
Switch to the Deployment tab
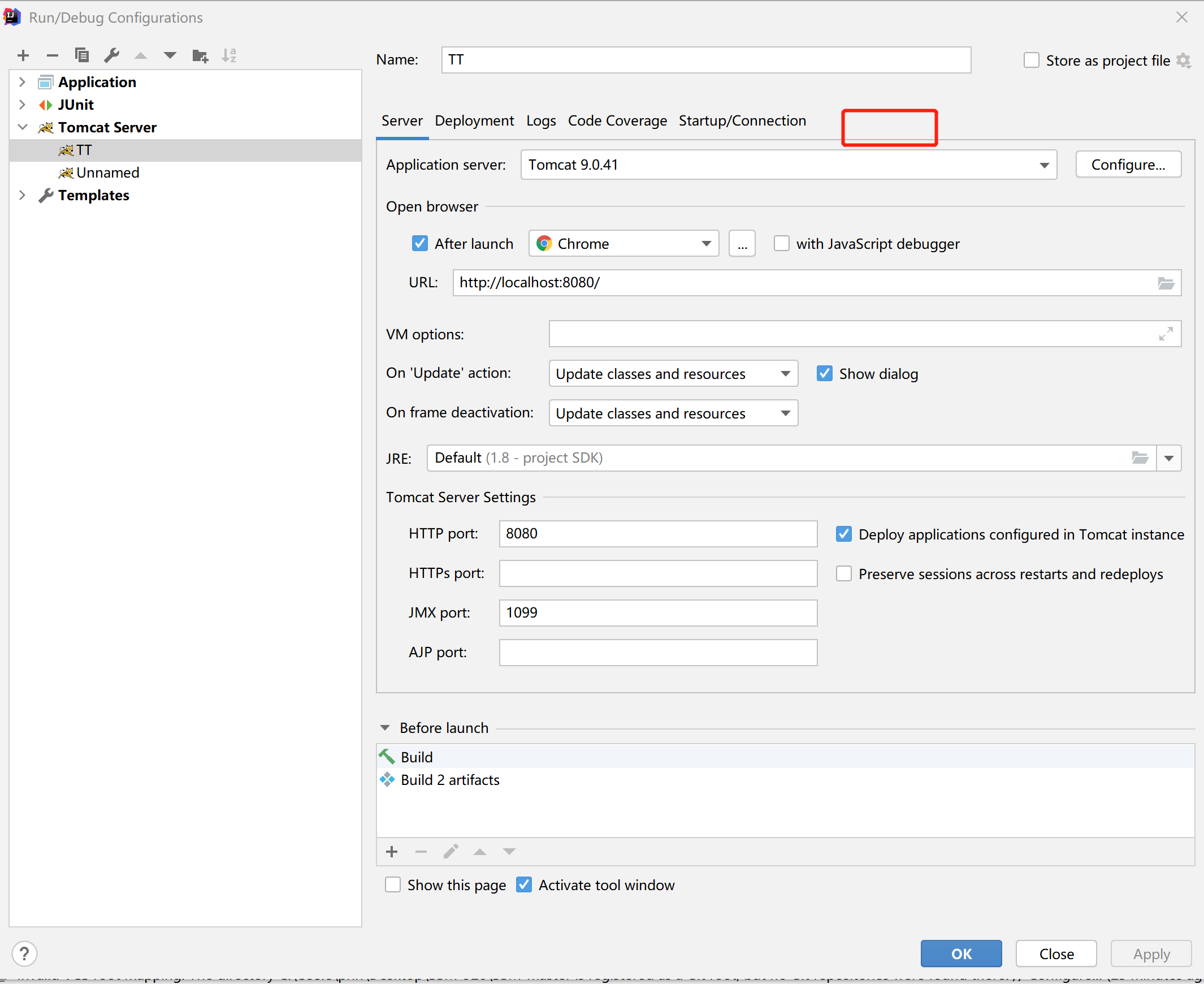click(474, 120)
